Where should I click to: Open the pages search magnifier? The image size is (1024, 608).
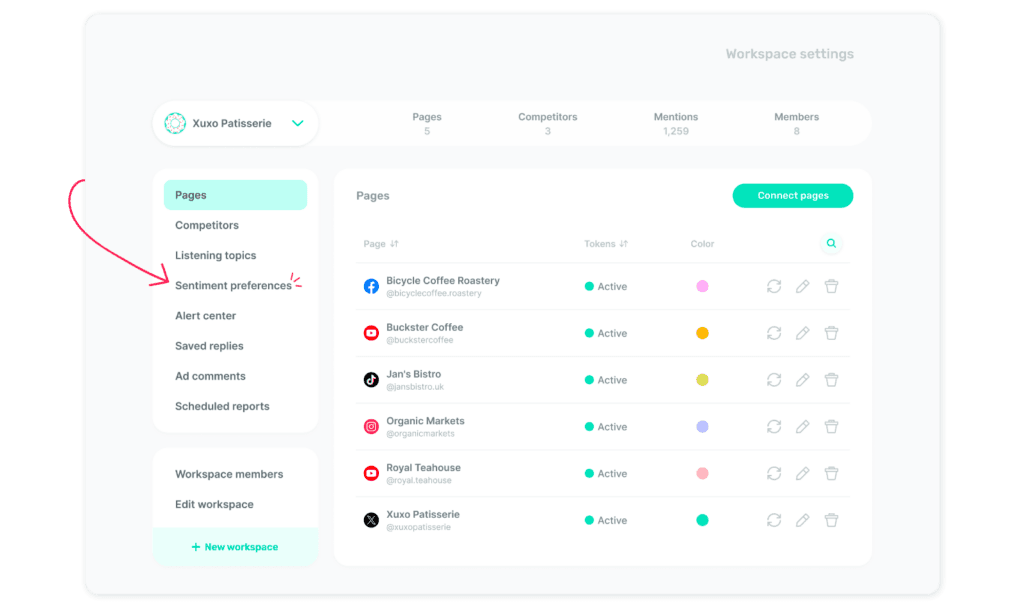coord(831,244)
